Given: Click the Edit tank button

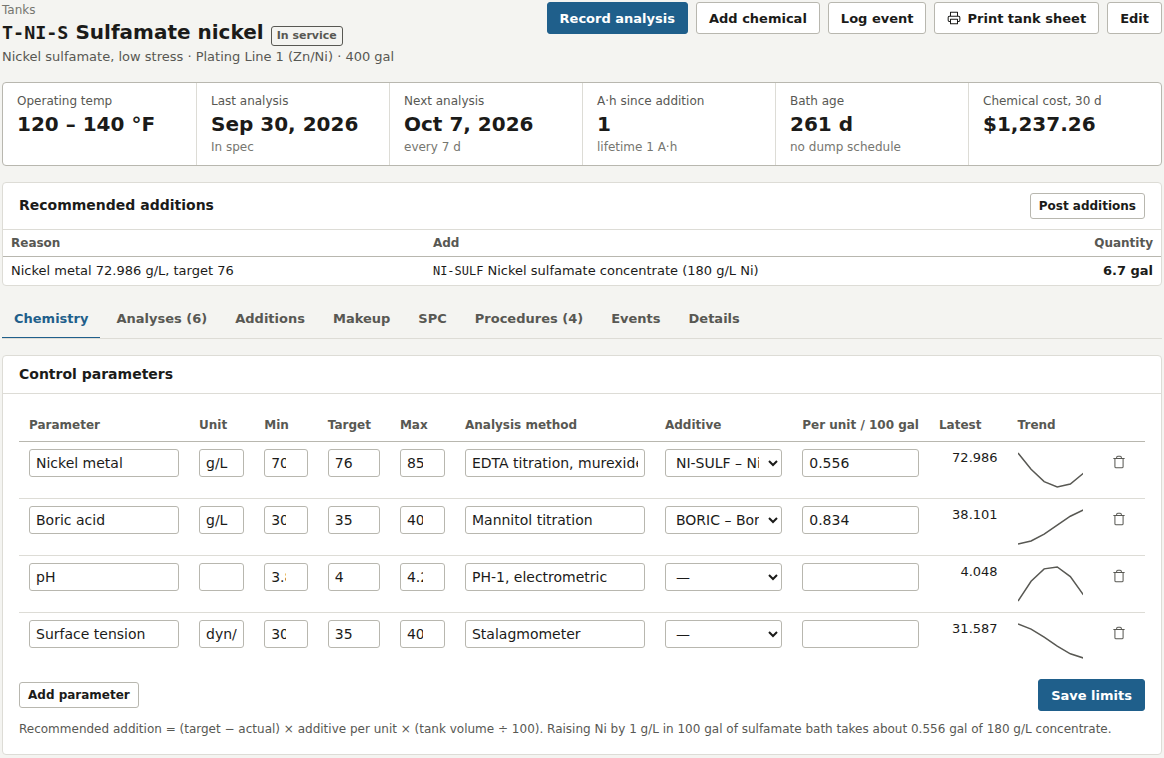Looking at the screenshot, I should [x=1134, y=19].
